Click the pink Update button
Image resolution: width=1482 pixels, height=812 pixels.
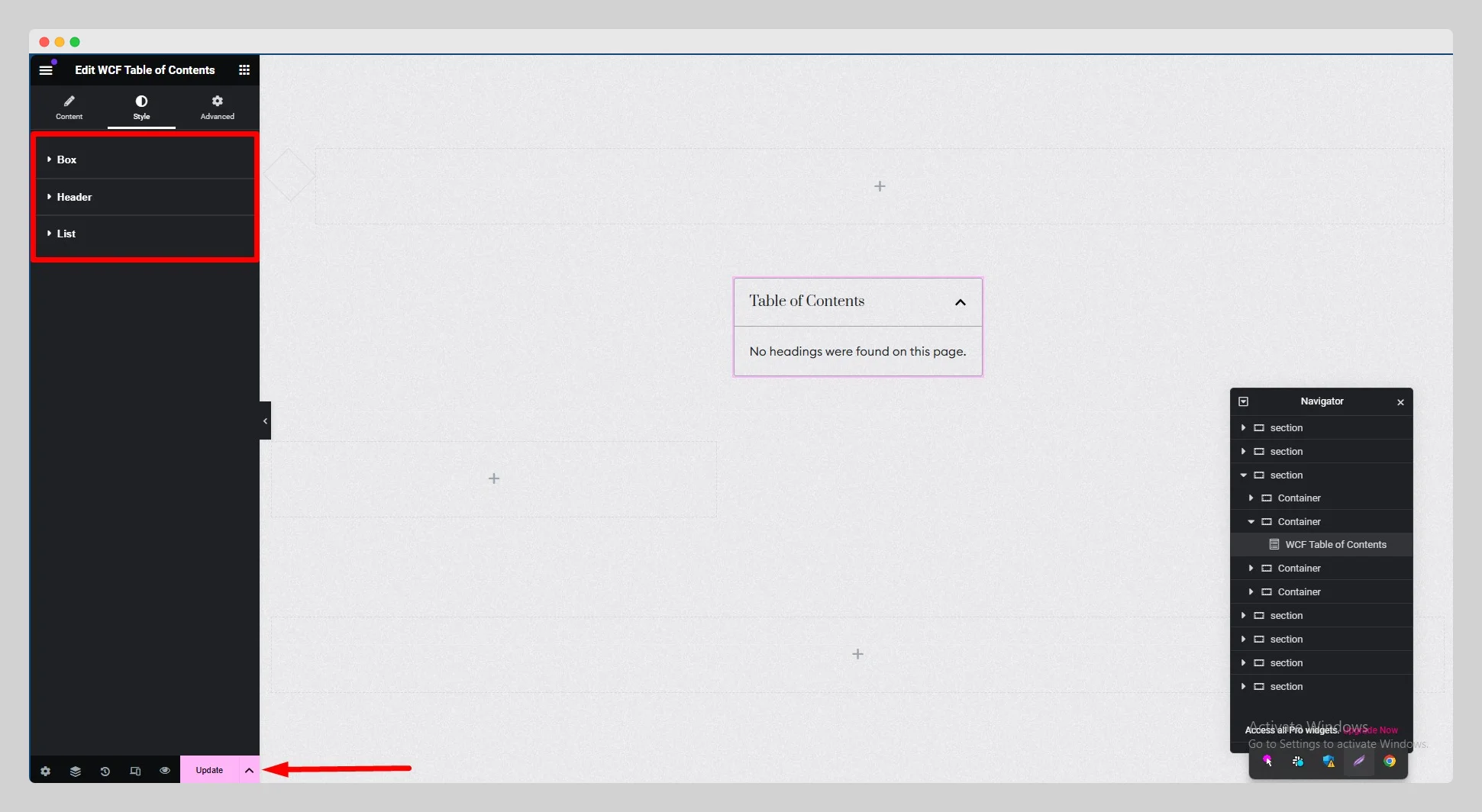[209, 770]
